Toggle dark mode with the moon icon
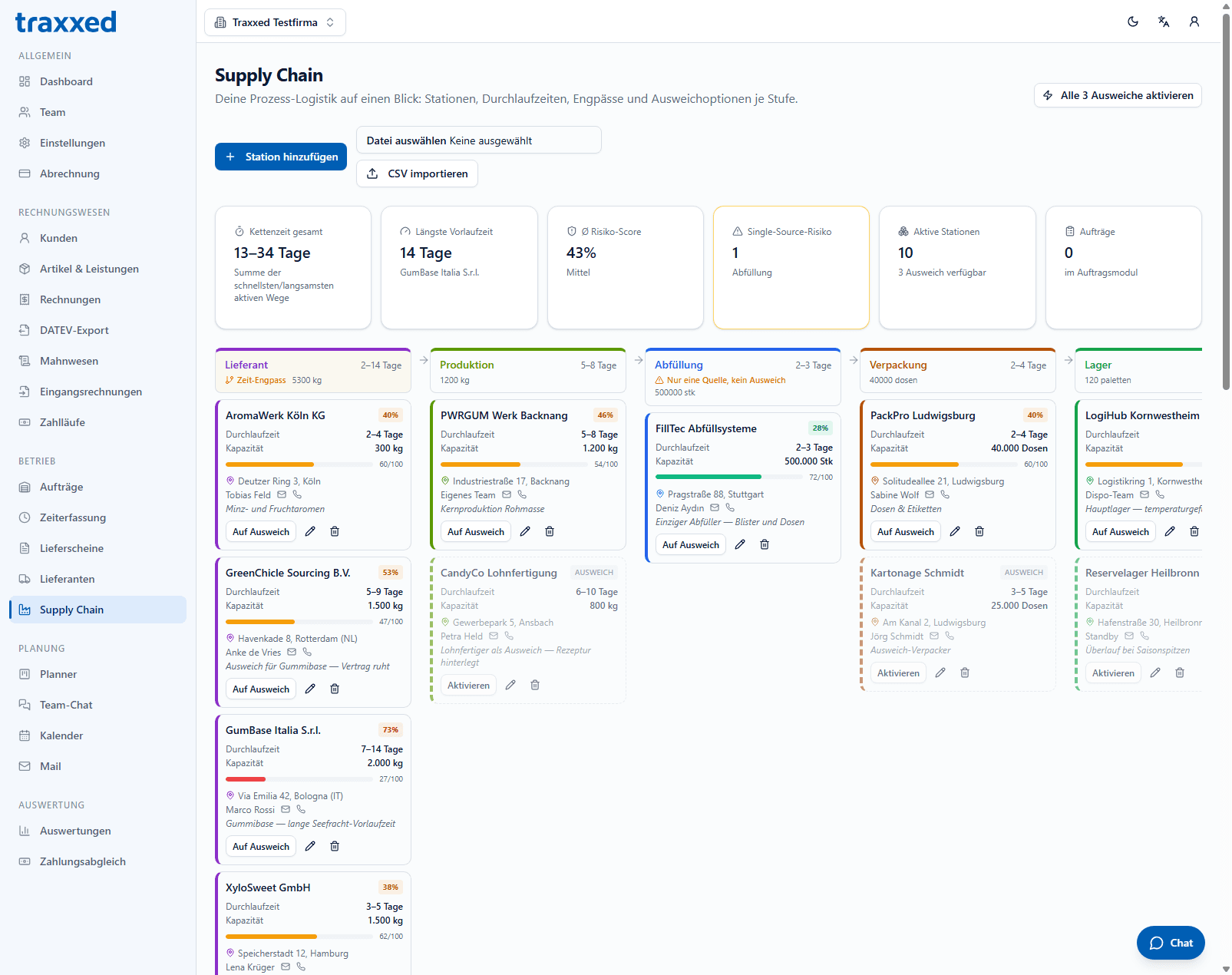This screenshot has width=1232, height=975. tap(1133, 21)
